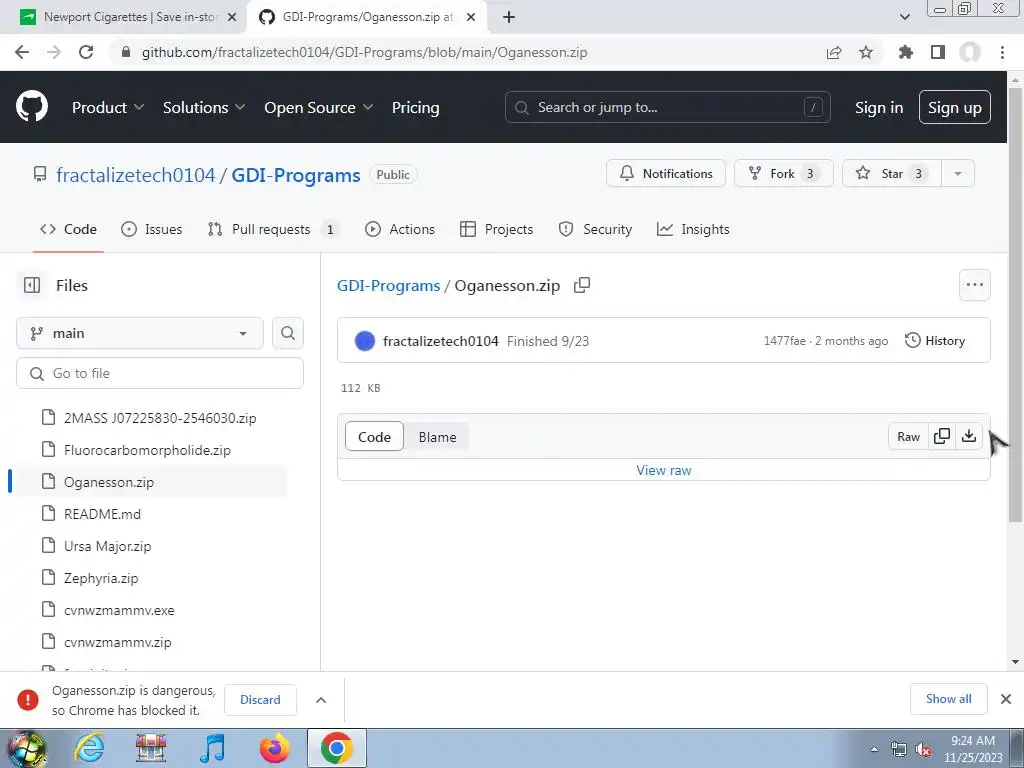This screenshot has width=1024, height=768.
Task: Open the Chrome profile avatar
Action: [x=970, y=52]
